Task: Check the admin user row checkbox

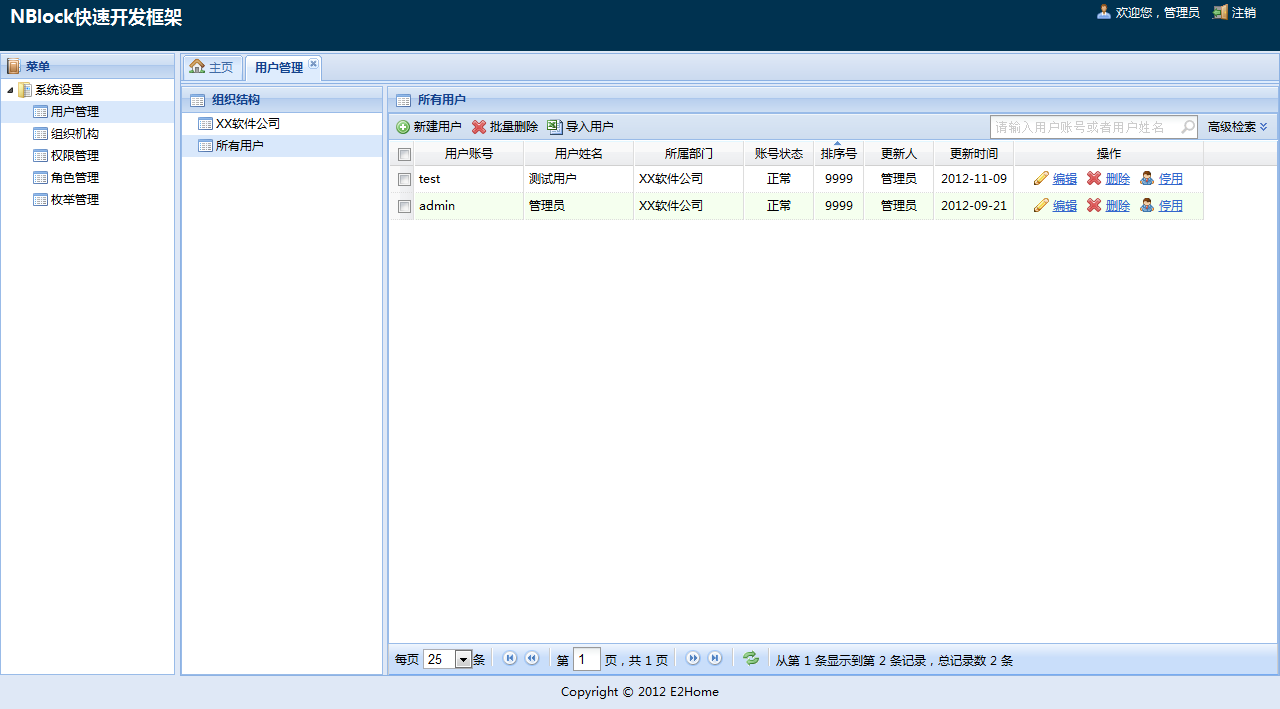Action: 404,206
